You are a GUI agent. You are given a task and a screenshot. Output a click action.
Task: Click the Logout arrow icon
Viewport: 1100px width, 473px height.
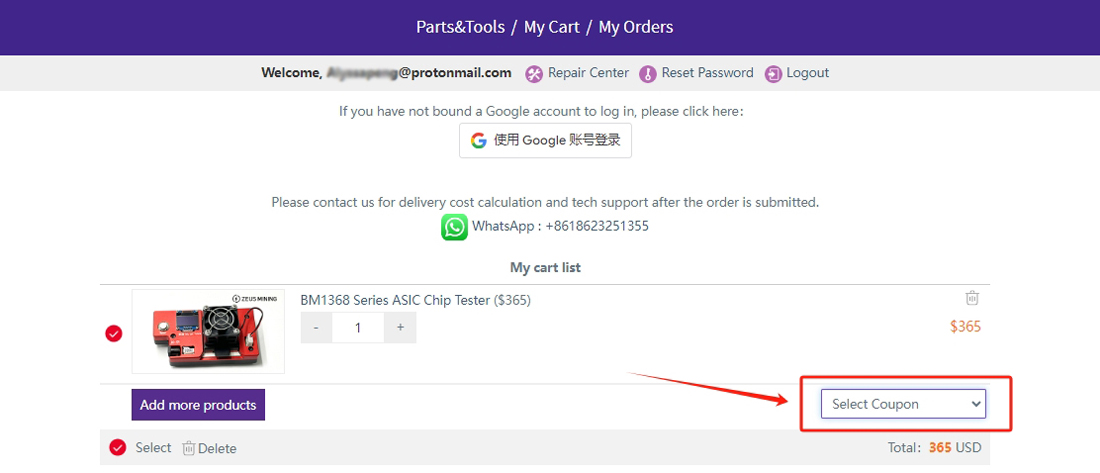pyautogui.click(x=773, y=73)
